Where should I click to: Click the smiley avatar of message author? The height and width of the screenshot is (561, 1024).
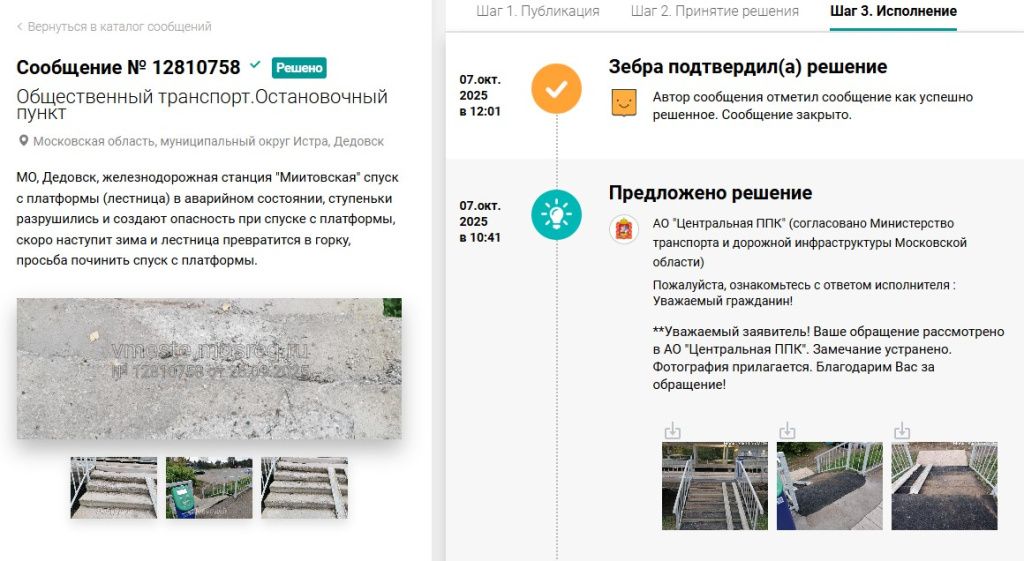coord(624,103)
